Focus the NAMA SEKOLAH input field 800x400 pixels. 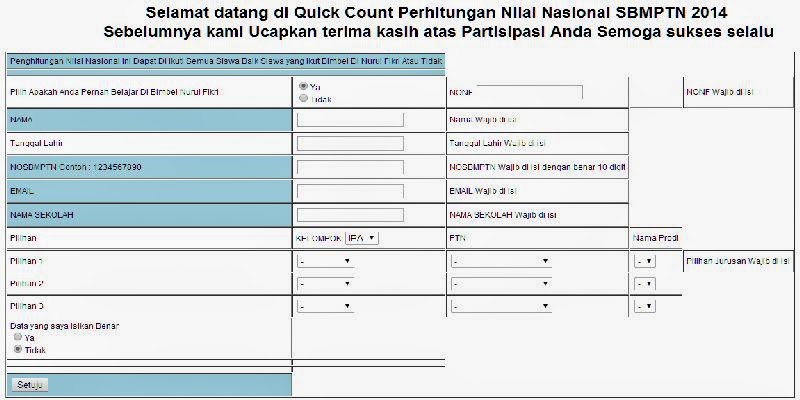click(x=351, y=215)
